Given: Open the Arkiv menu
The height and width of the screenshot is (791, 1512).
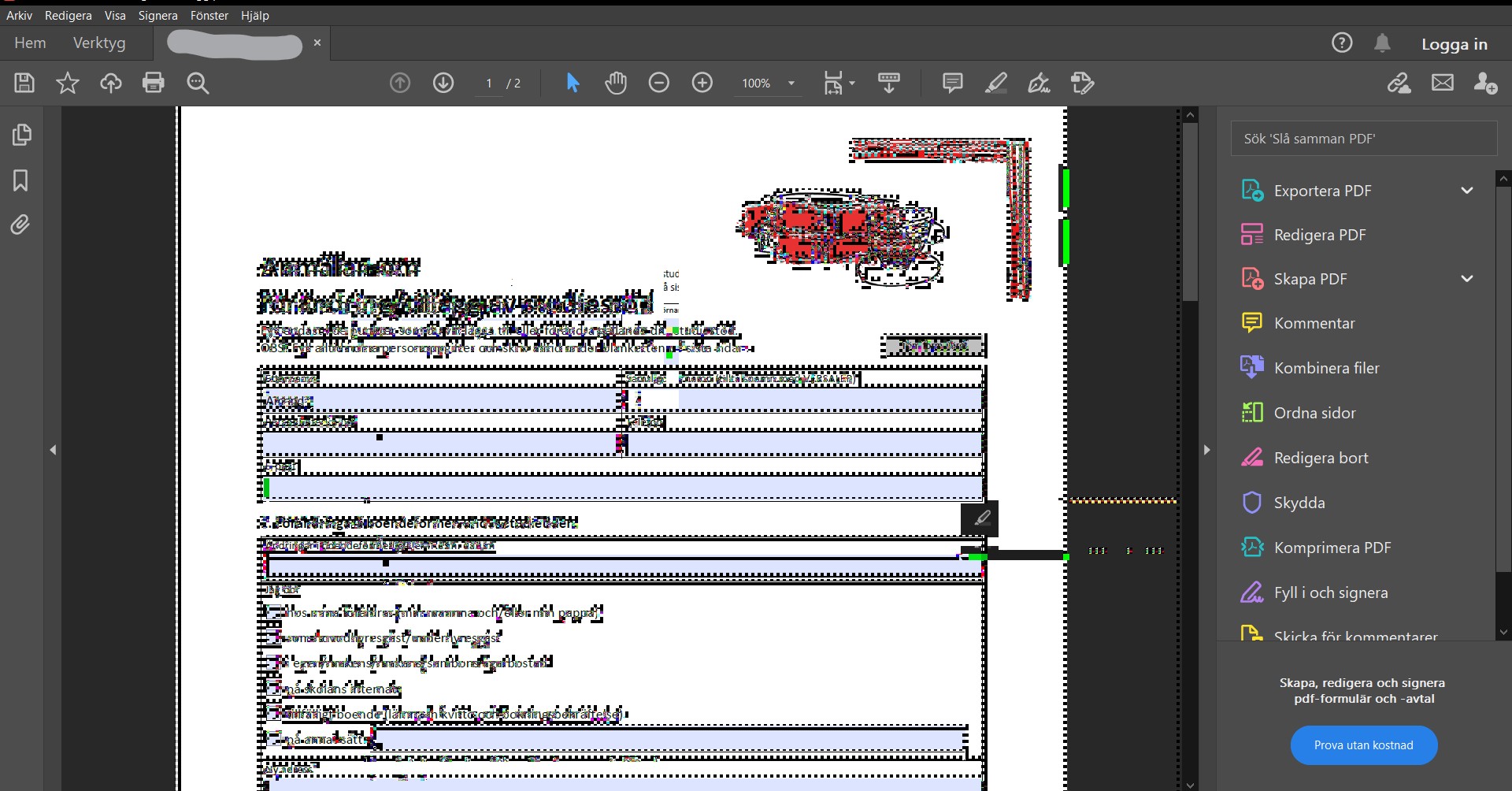Looking at the screenshot, I should [x=18, y=15].
